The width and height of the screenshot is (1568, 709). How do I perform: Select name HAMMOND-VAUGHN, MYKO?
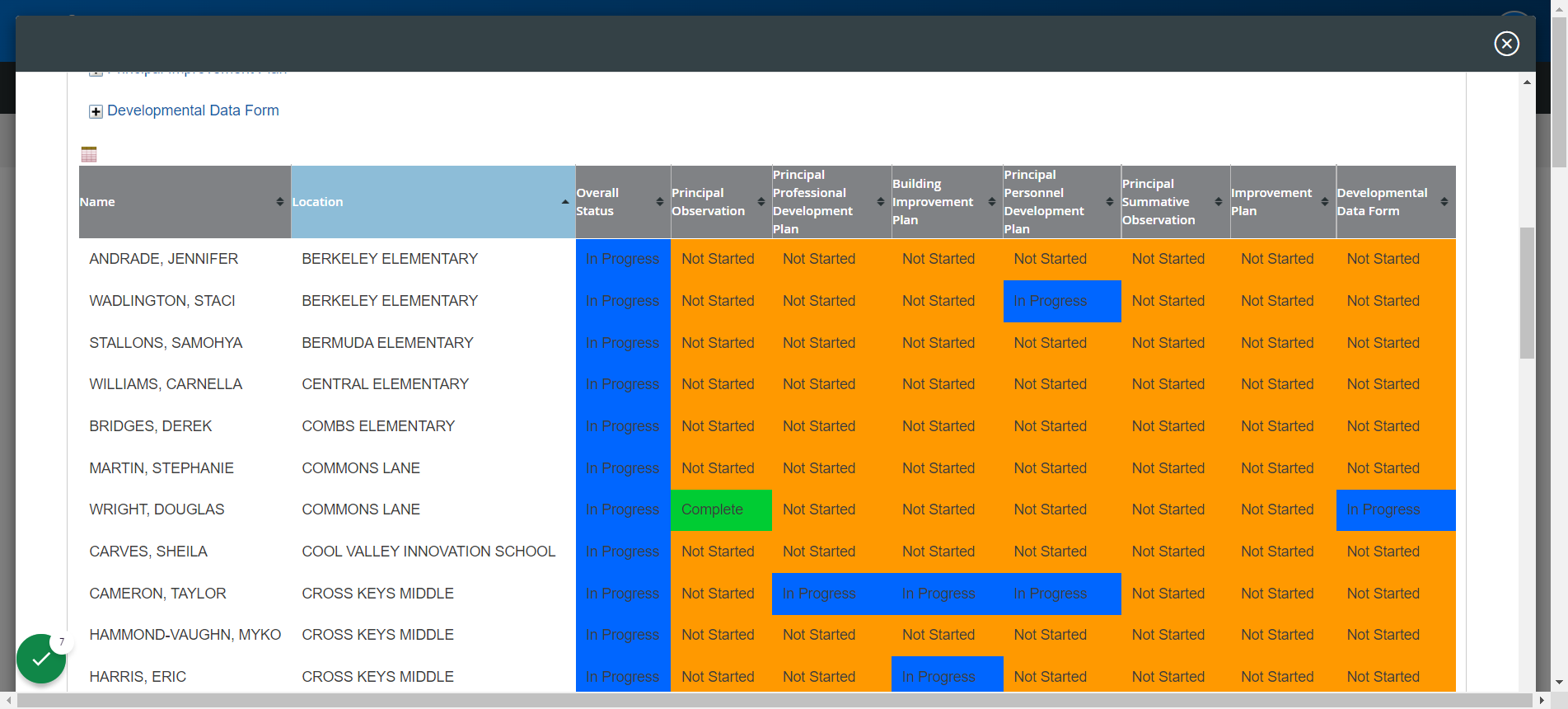185,635
